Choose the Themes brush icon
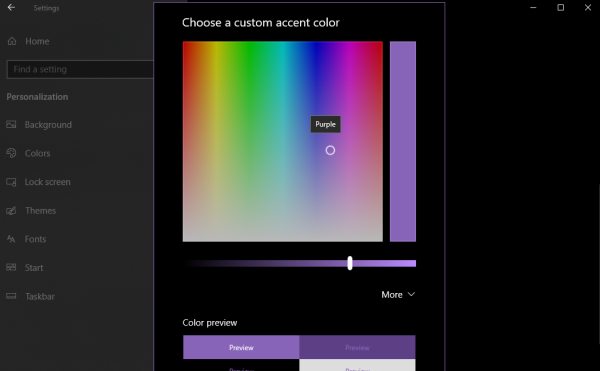 pyautogui.click(x=11, y=210)
